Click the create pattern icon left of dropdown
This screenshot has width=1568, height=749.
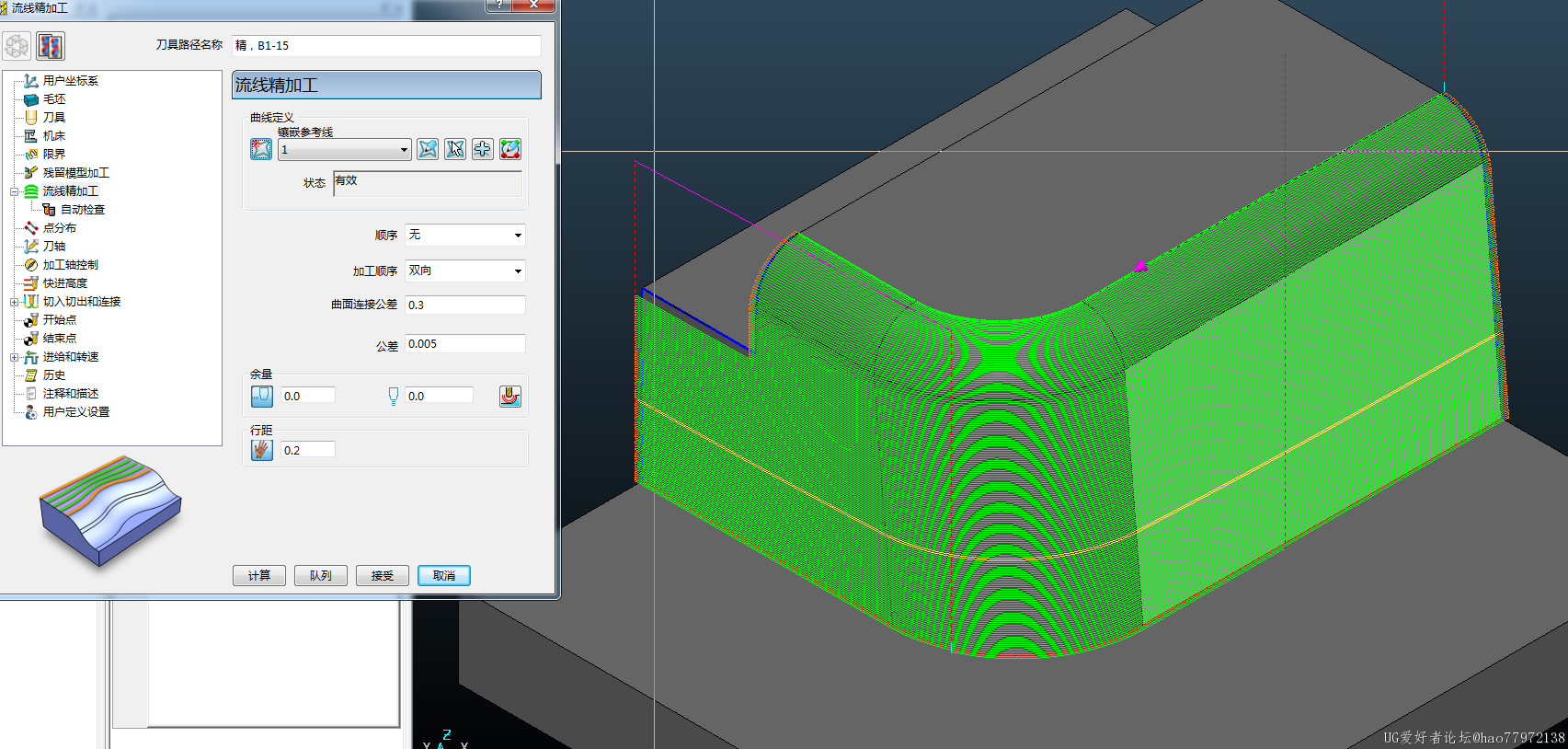(261, 149)
